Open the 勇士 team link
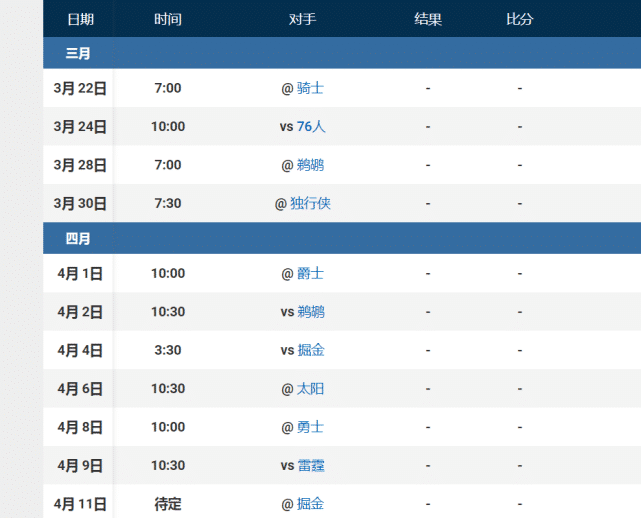Screen dimensions: 641x518 point(310,427)
